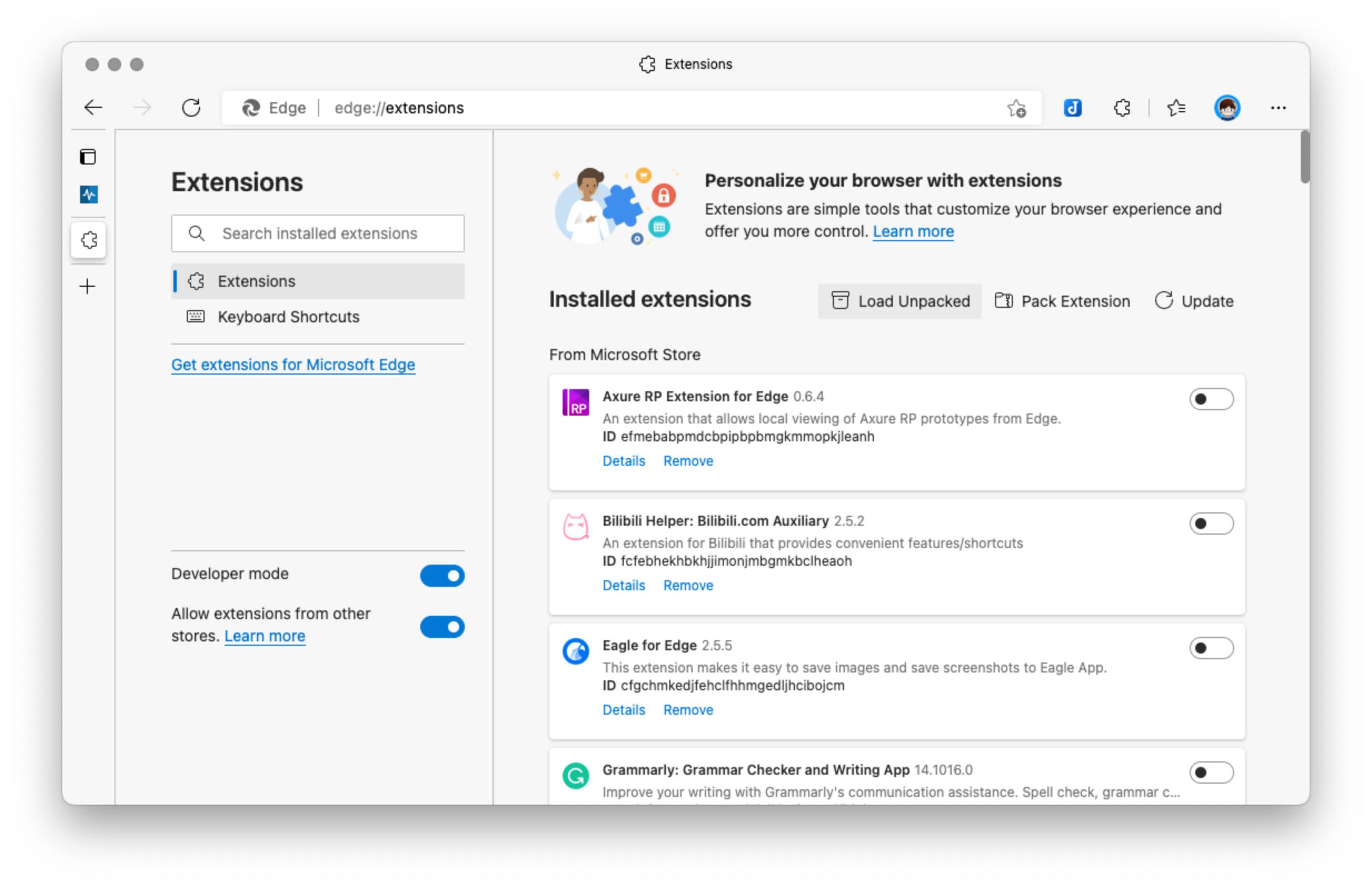
Task: Enable Axure RP Extension for Edge
Action: pos(1211,399)
